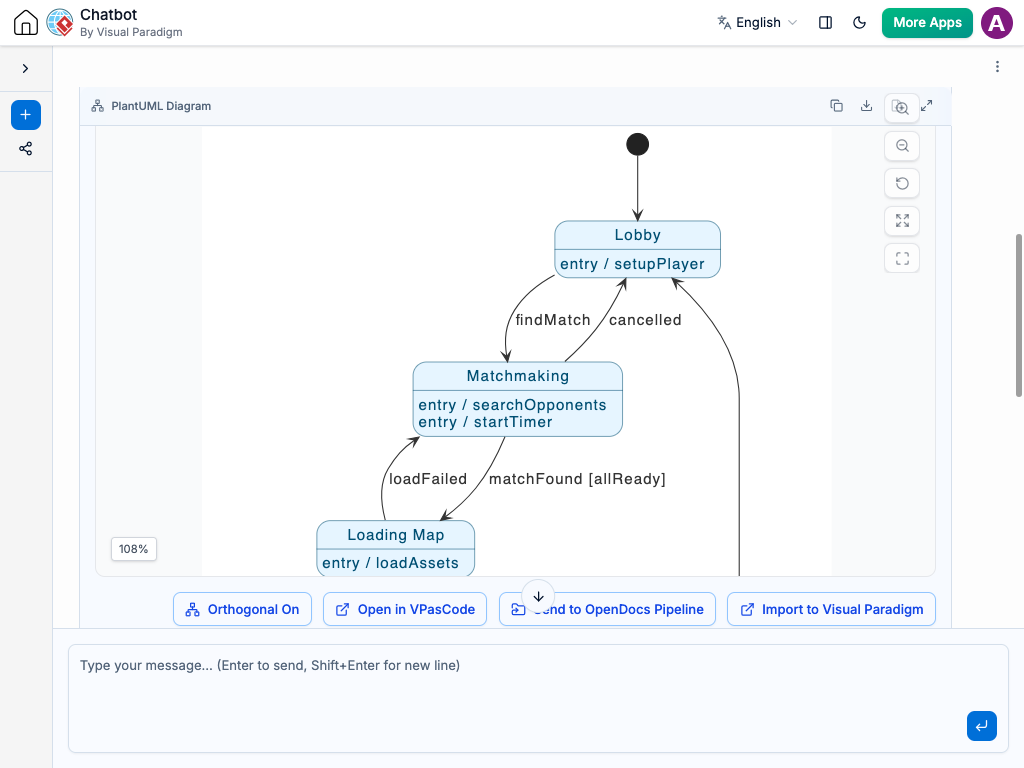Select the Matchmaking state node
This screenshot has width=1024, height=768.
pyautogui.click(x=518, y=399)
